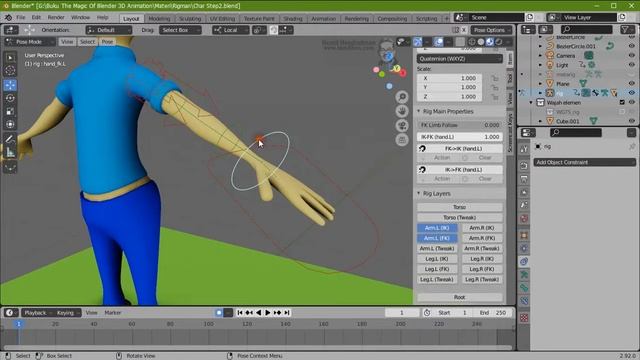Screen dimensions: 640x360
Task: Toggle the auto keying record button
Action: point(219,313)
